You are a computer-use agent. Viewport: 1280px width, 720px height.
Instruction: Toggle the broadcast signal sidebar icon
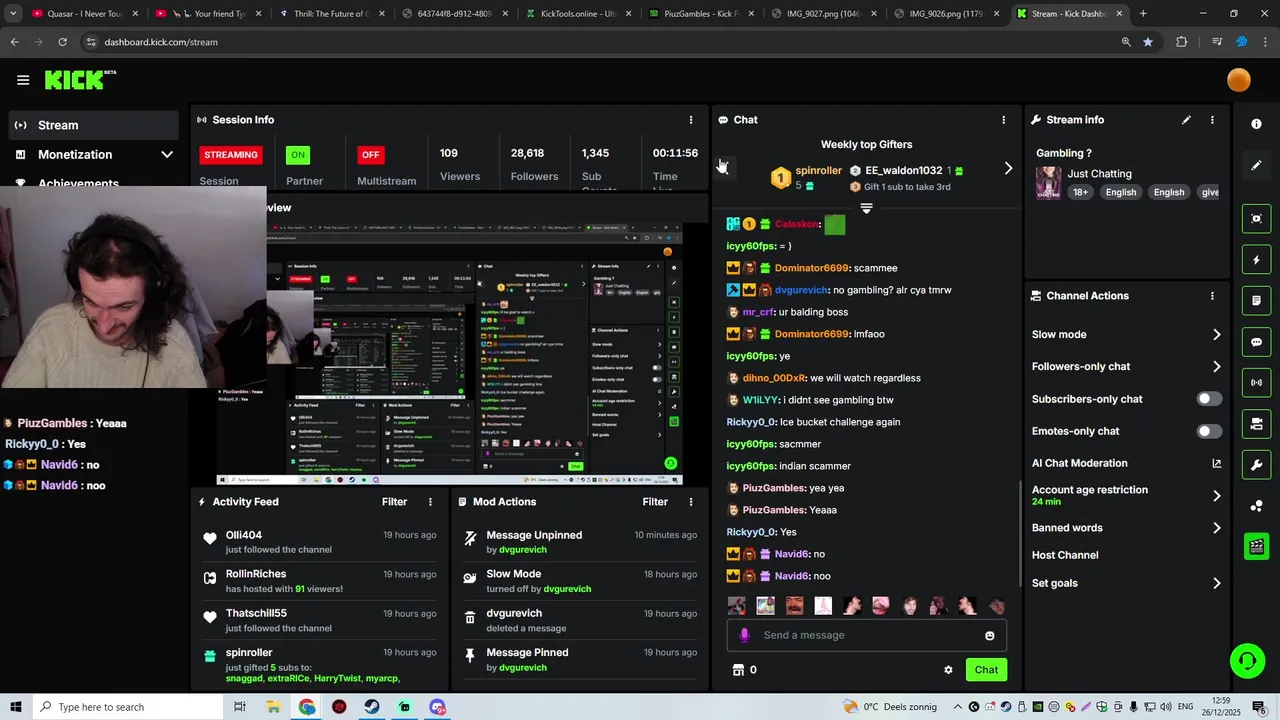1256,383
